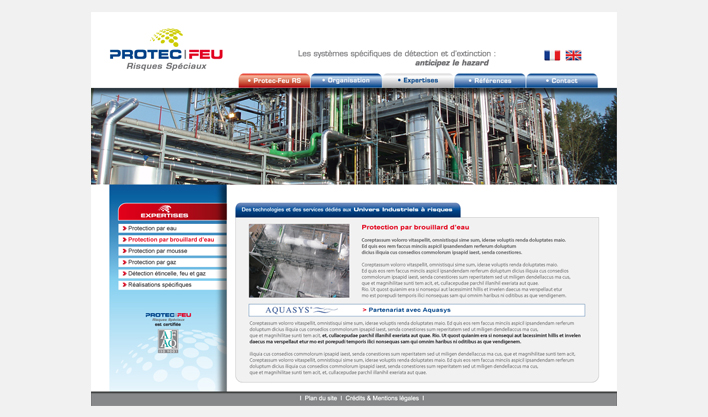Viewport: 708px width, 417px height.
Task: Click the French flag language icon
Action: point(552,56)
